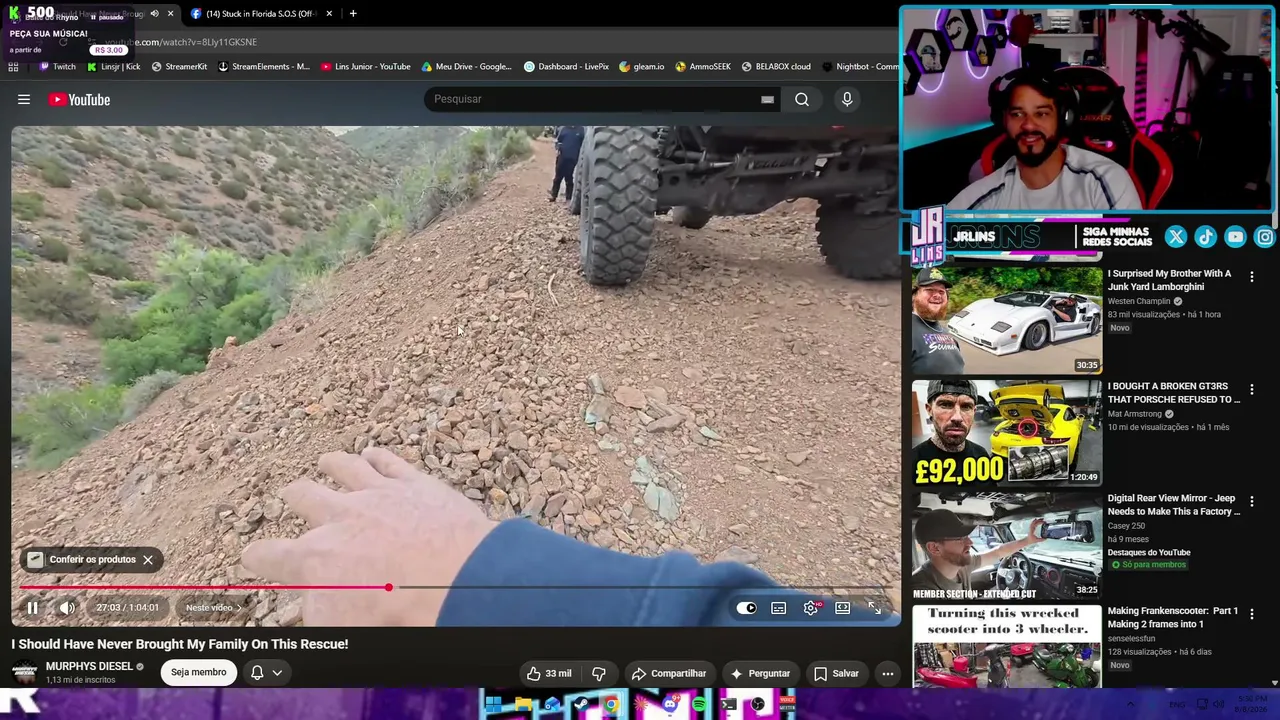
Task: Open the 'Linsjr | Kick' bookmark
Action: coord(114,67)
